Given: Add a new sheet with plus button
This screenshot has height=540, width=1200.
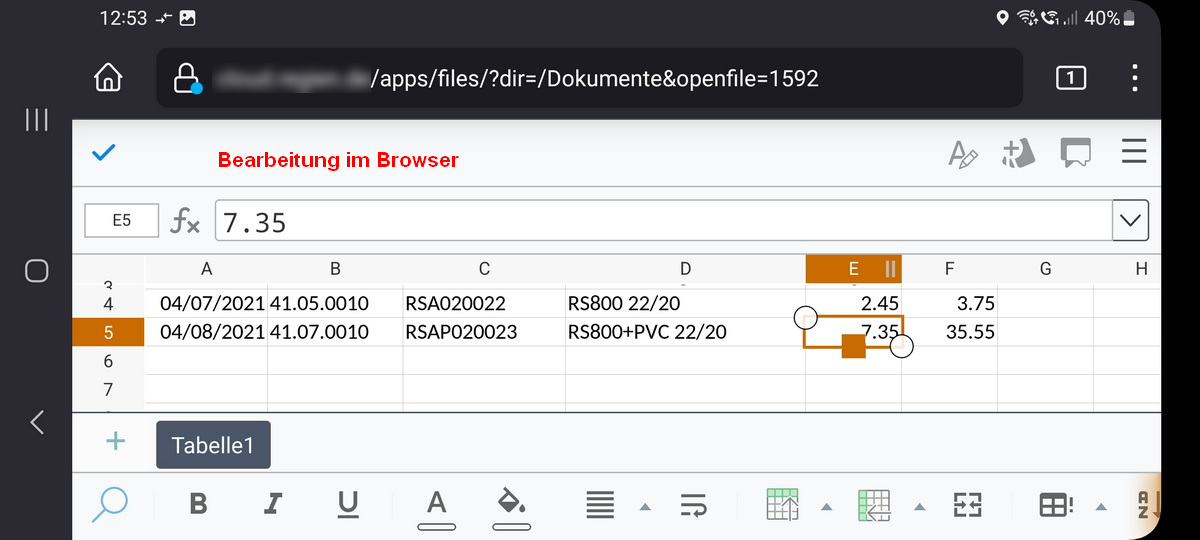Looking at the screenshot, I should [x=116, y=441].
